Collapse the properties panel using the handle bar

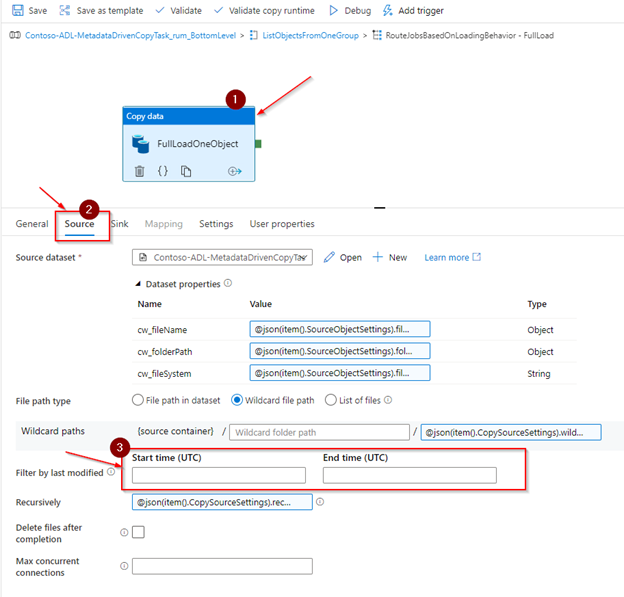[380, 208]
